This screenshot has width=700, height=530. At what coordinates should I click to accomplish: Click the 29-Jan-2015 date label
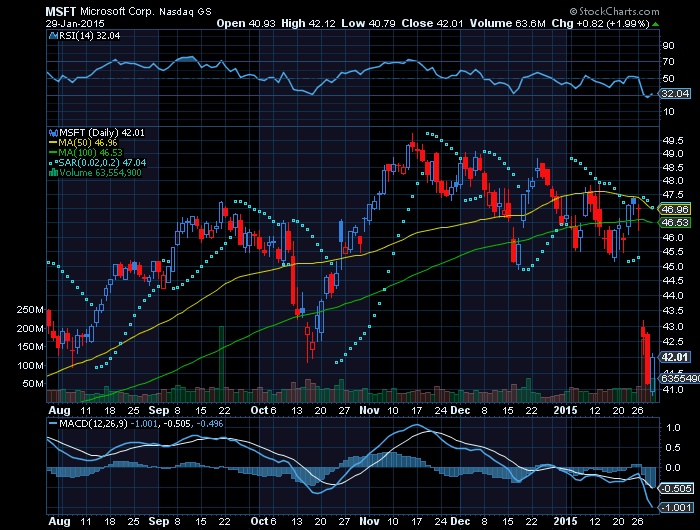point(75,23)
